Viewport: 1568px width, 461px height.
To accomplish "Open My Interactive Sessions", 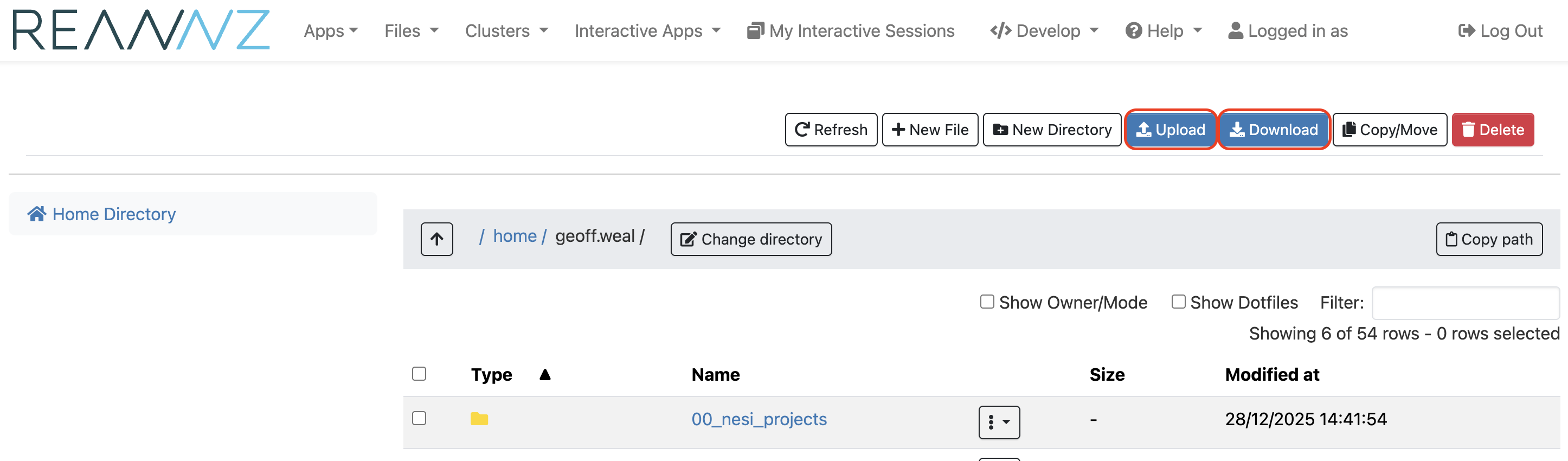I will pyautogui.click(x=850, y=30).
